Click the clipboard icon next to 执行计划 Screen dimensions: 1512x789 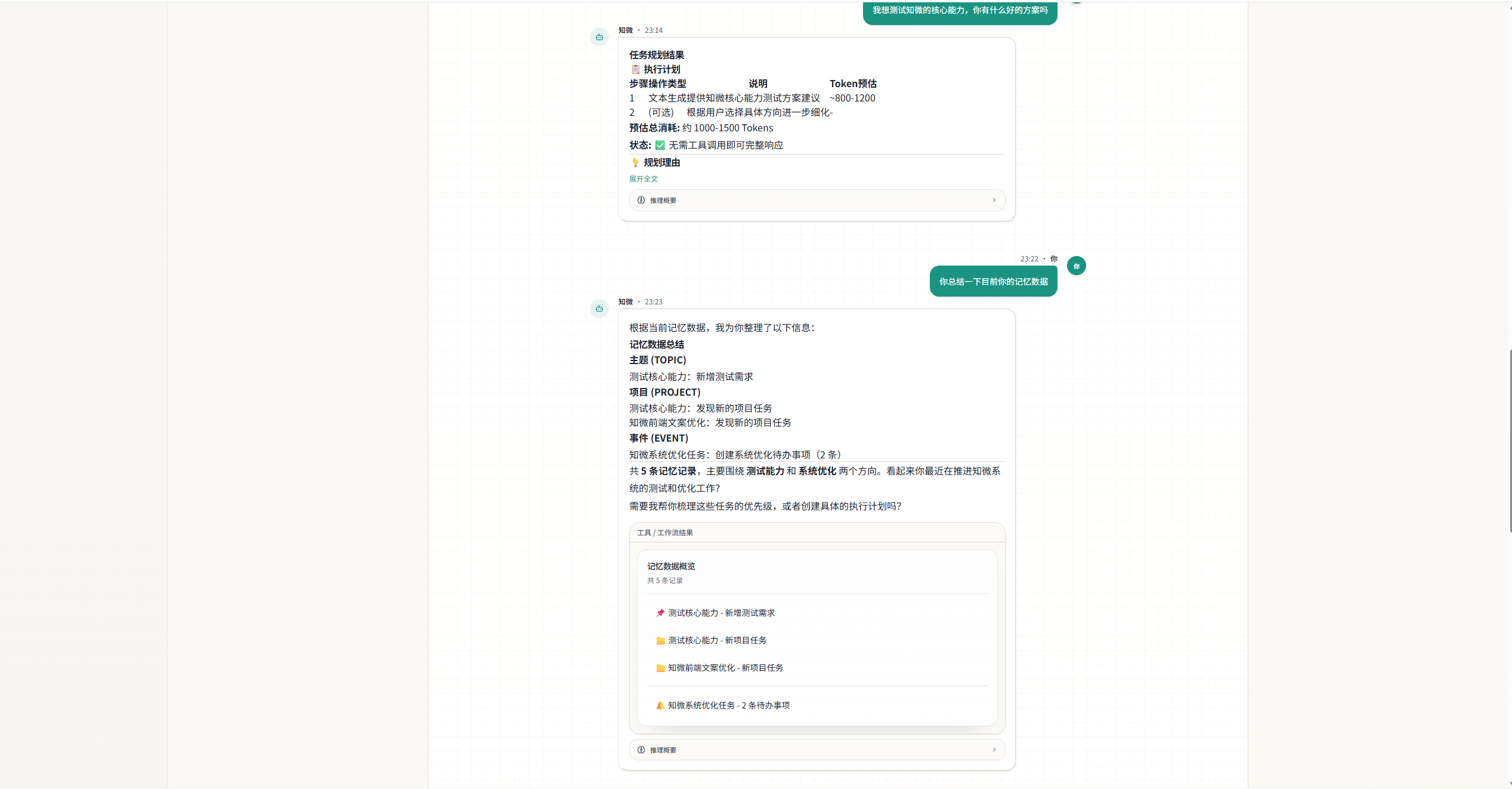click(635, 69)
